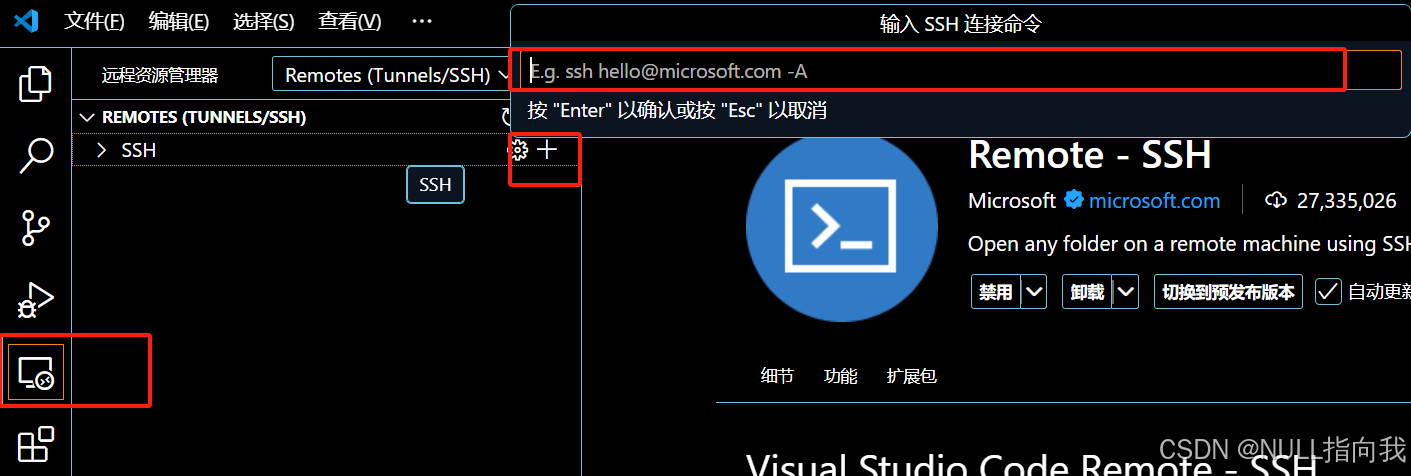Image resolution: width=1411 pixels, height=476 pixels.
Task: Focus the SSH connection command input field
Action: pyautogui.click(x=960, y=71)
